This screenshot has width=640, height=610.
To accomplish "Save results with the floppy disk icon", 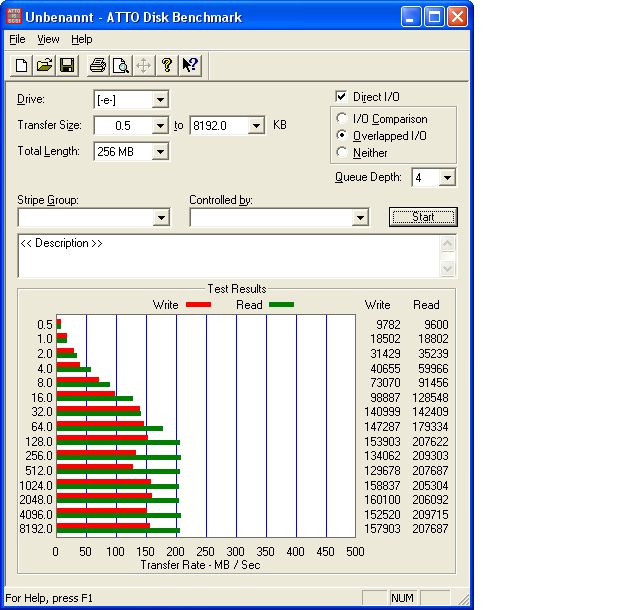I will (x=67, y=65).
